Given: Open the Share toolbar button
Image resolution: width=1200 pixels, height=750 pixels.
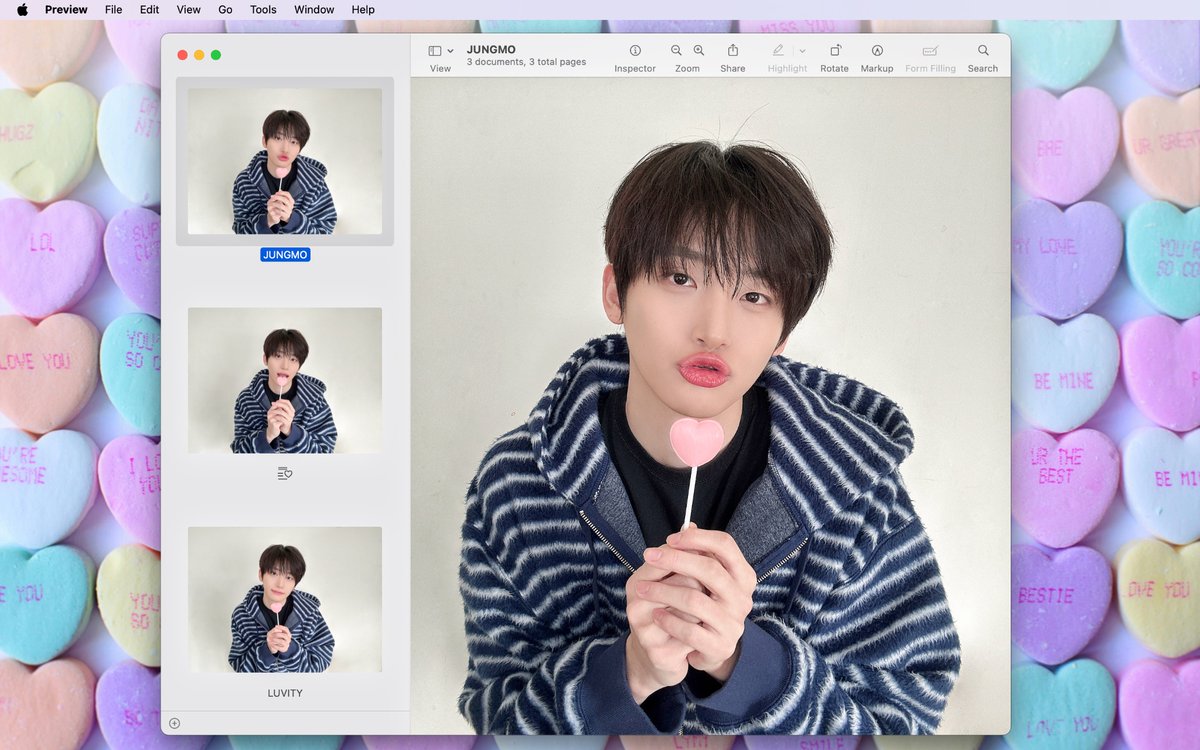Looking at the screenshot, I should pyautogui.click(x=732, y=50).
